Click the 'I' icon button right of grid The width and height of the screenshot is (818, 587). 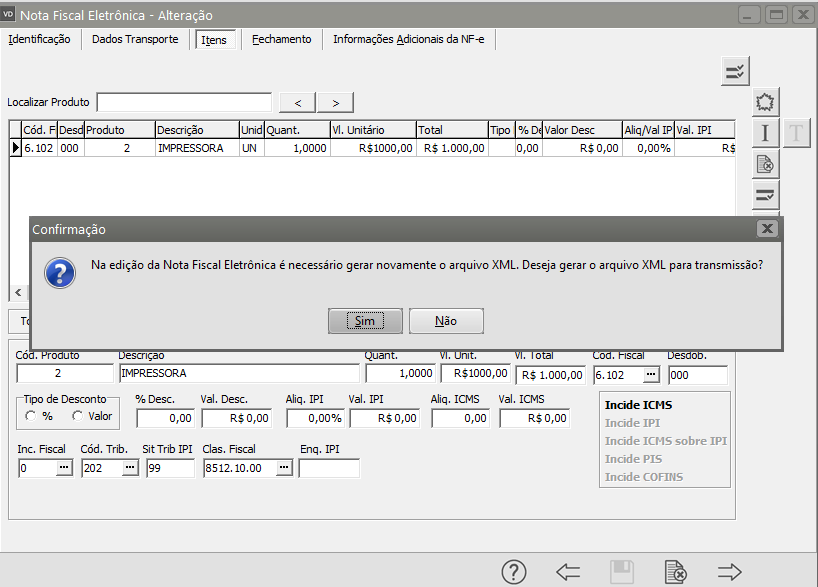coord(765,133)
